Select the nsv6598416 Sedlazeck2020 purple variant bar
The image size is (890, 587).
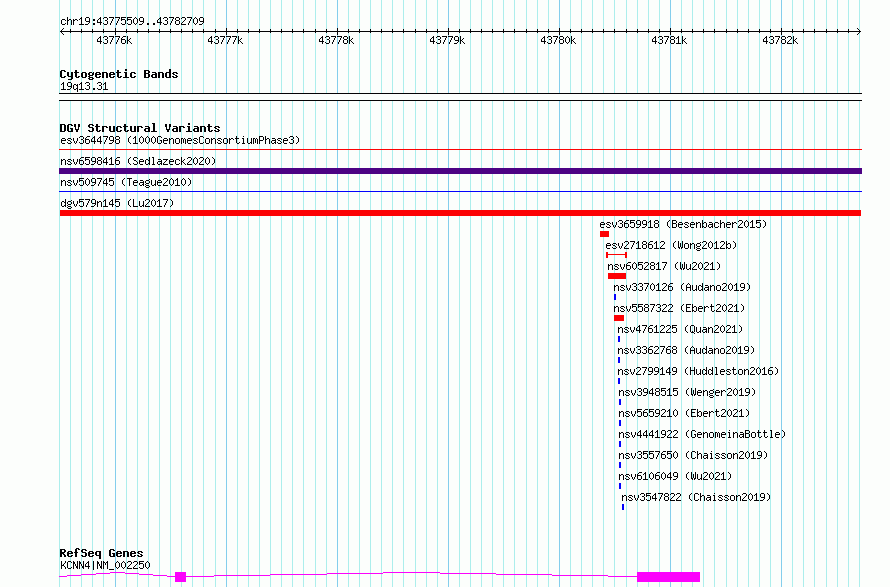tap(460, 171)
